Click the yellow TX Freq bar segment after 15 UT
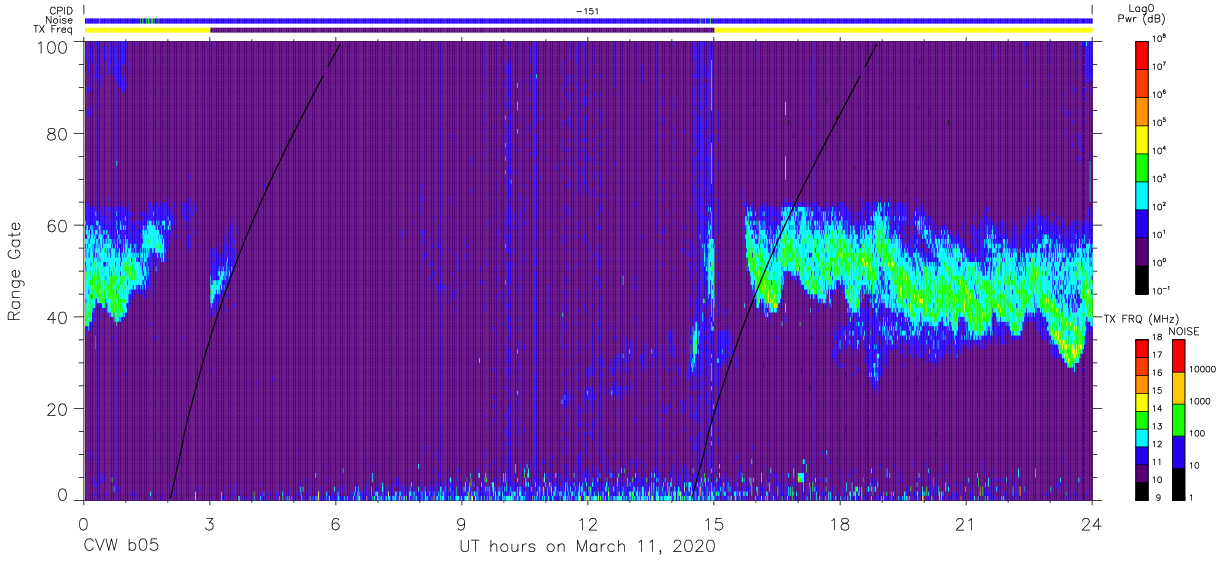Screen dimensions: 1228x567 pos(903,30)
